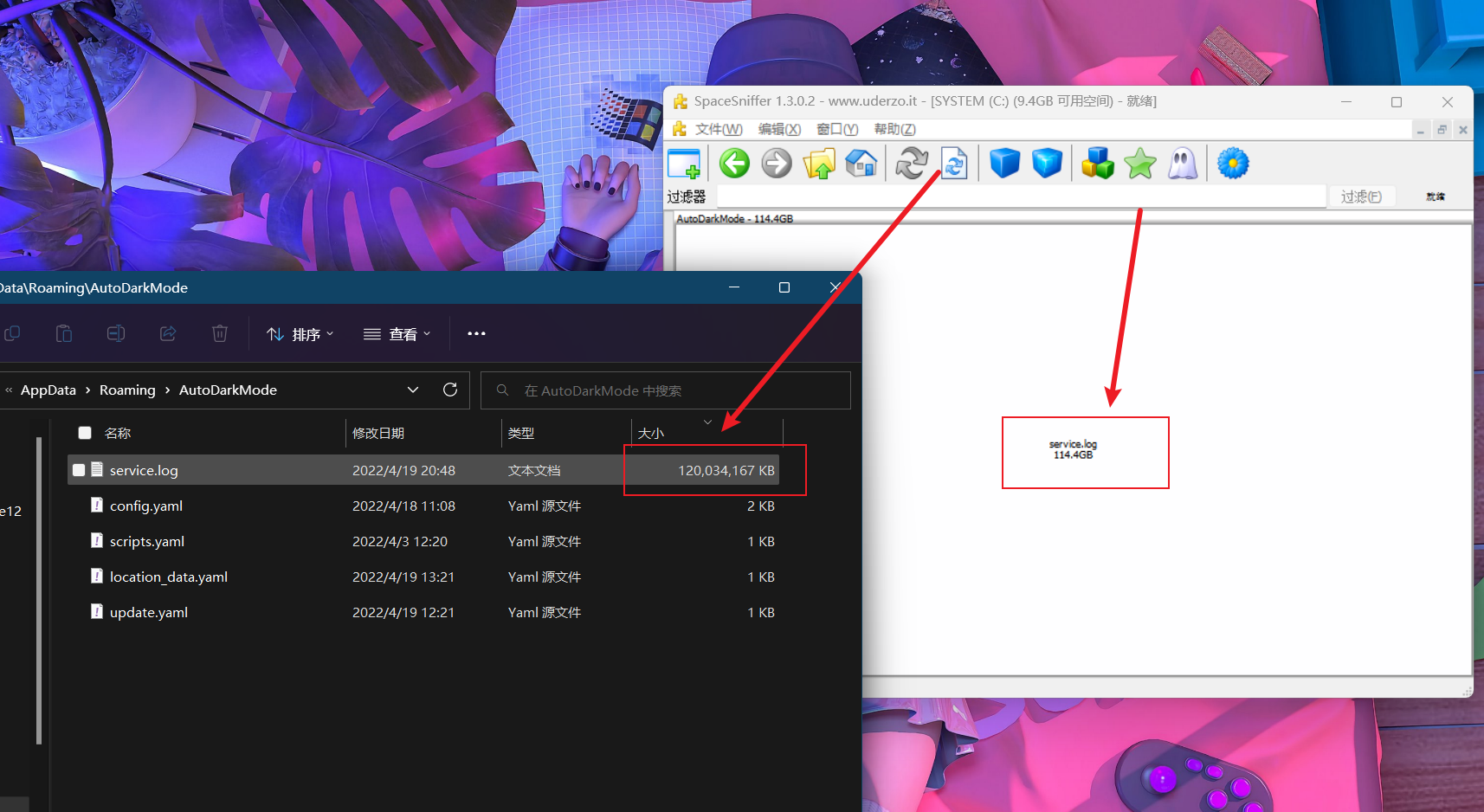Open the 排序 sort dropdown
This screenshot has width=1484, height=812.
pyautogui.click(x=300, y=334)
